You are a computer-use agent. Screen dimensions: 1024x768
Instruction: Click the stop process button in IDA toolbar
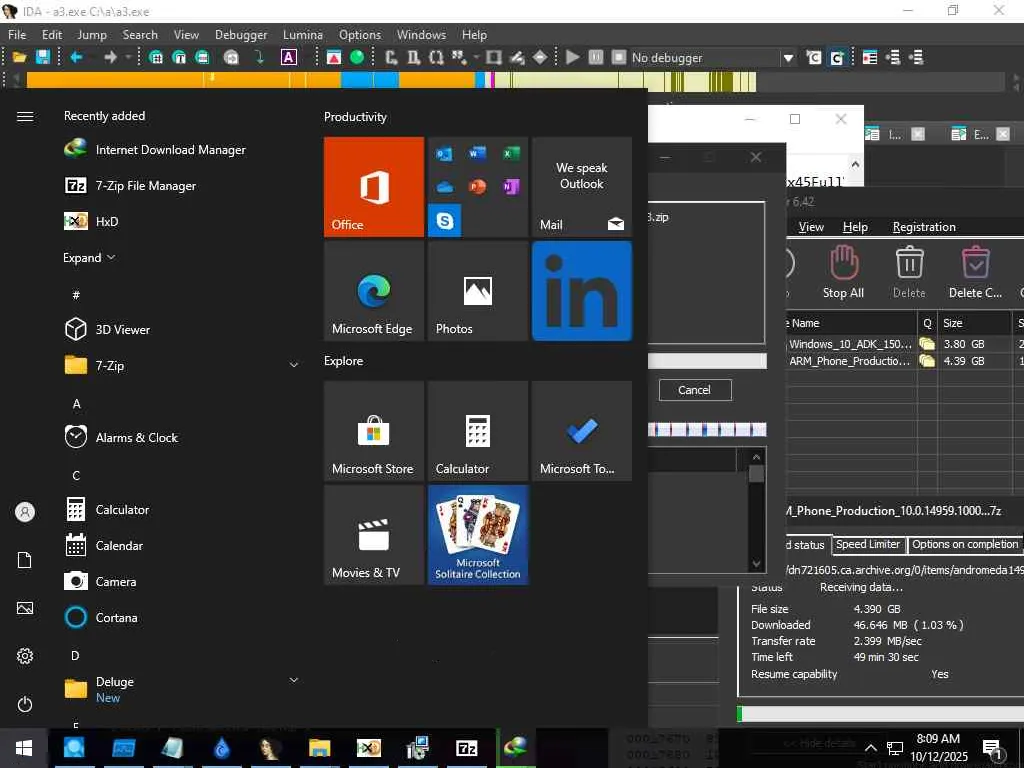[x=618, y=57]
